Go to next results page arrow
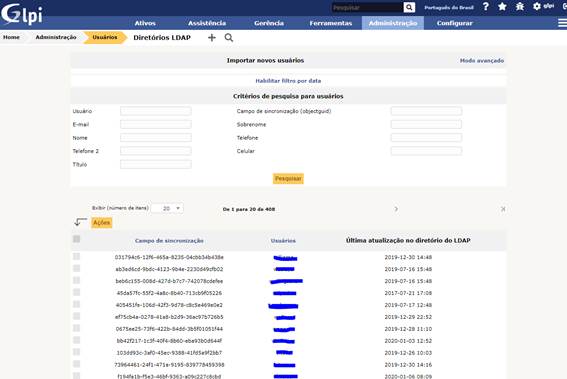The width and height of the screenshot is (567, 379). [x=396, y=209]
